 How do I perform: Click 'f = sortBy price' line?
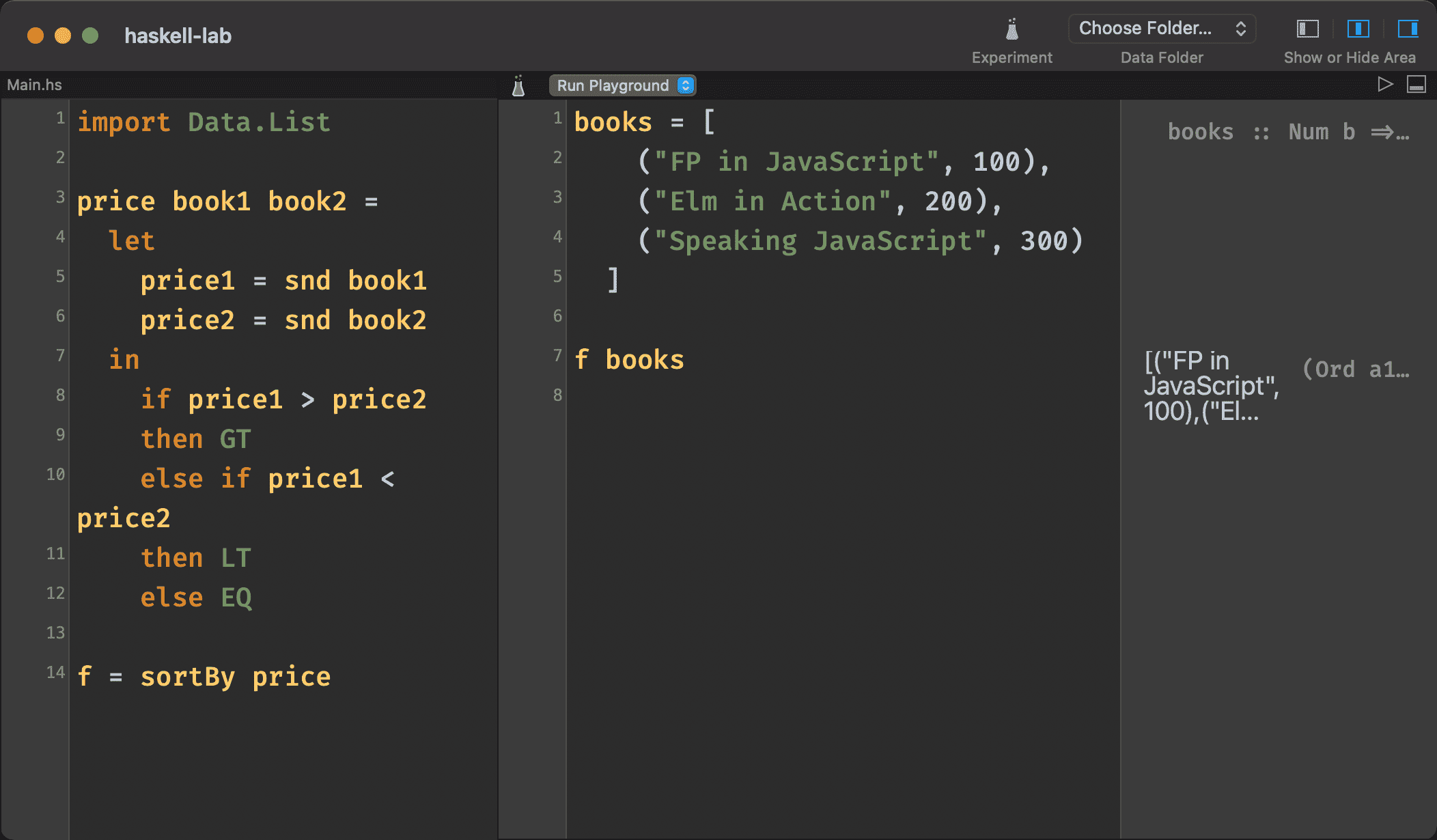coord(204,677)
